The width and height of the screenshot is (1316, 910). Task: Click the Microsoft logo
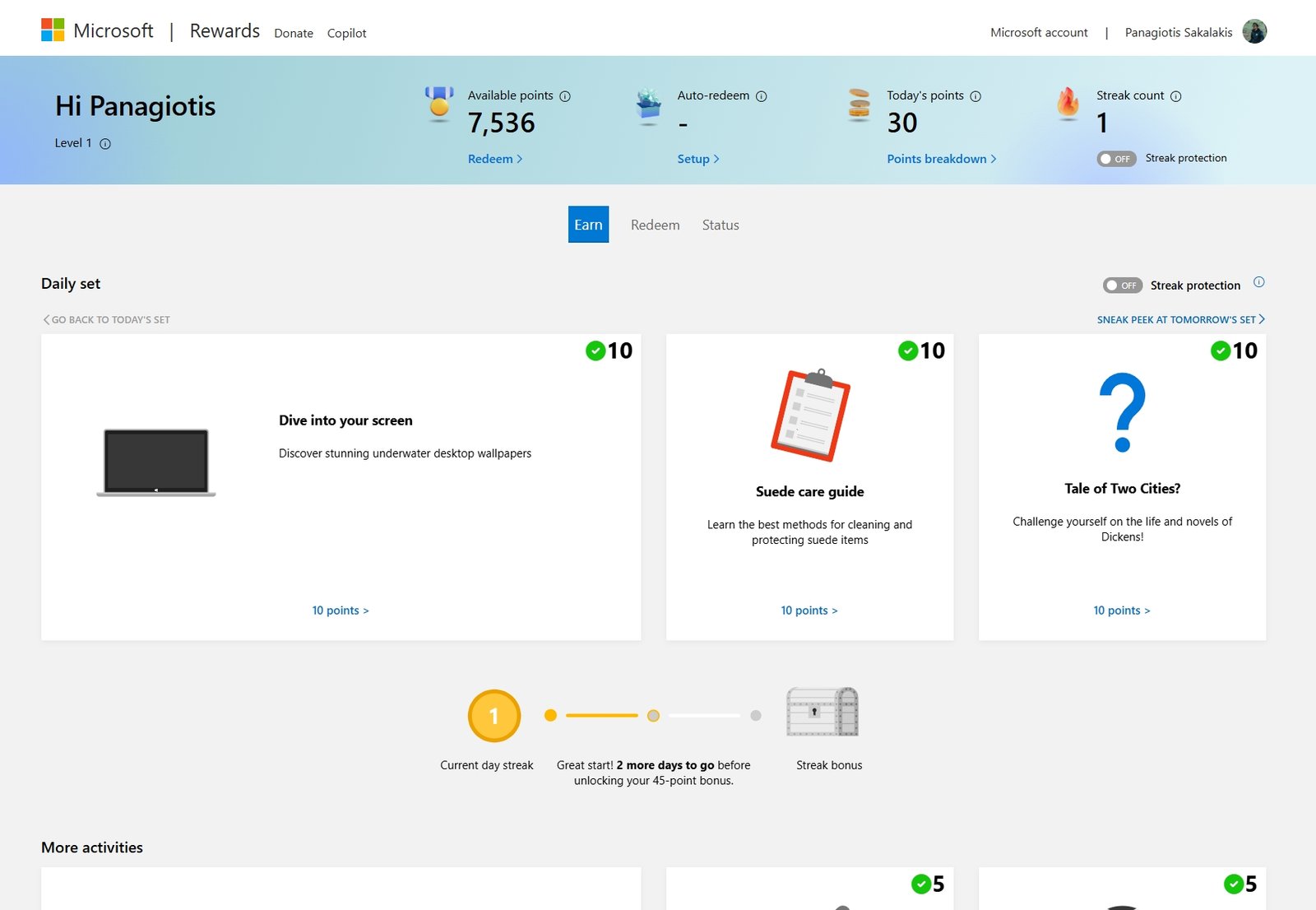tap(53, 30)
